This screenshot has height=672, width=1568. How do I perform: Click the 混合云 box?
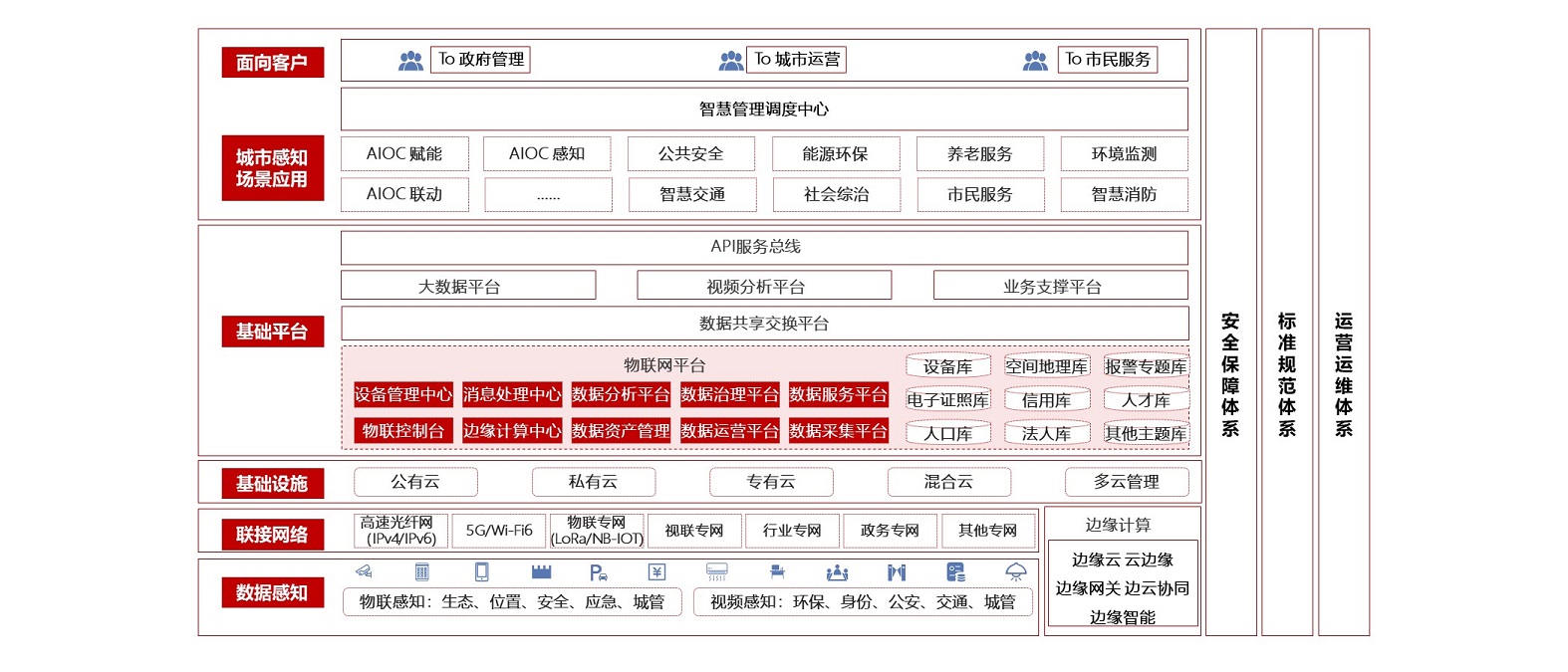point(948,482)
